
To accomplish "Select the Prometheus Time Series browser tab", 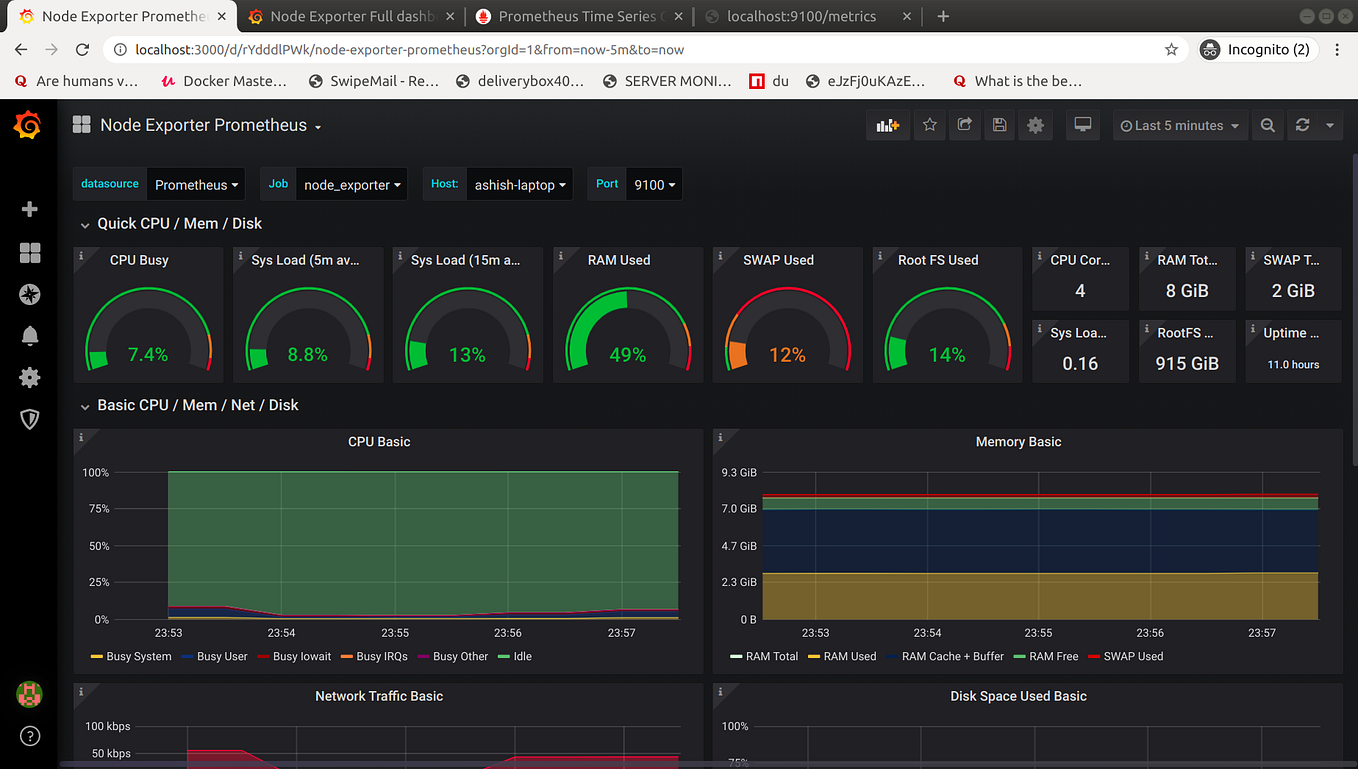I will (x=570, y=16).
